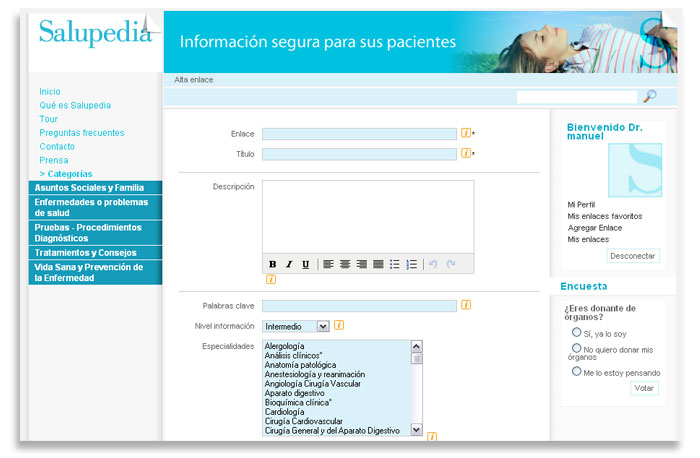This screenshot has width=700, height=458.
Task: Click the Salupedia logo
Action: 96,32
